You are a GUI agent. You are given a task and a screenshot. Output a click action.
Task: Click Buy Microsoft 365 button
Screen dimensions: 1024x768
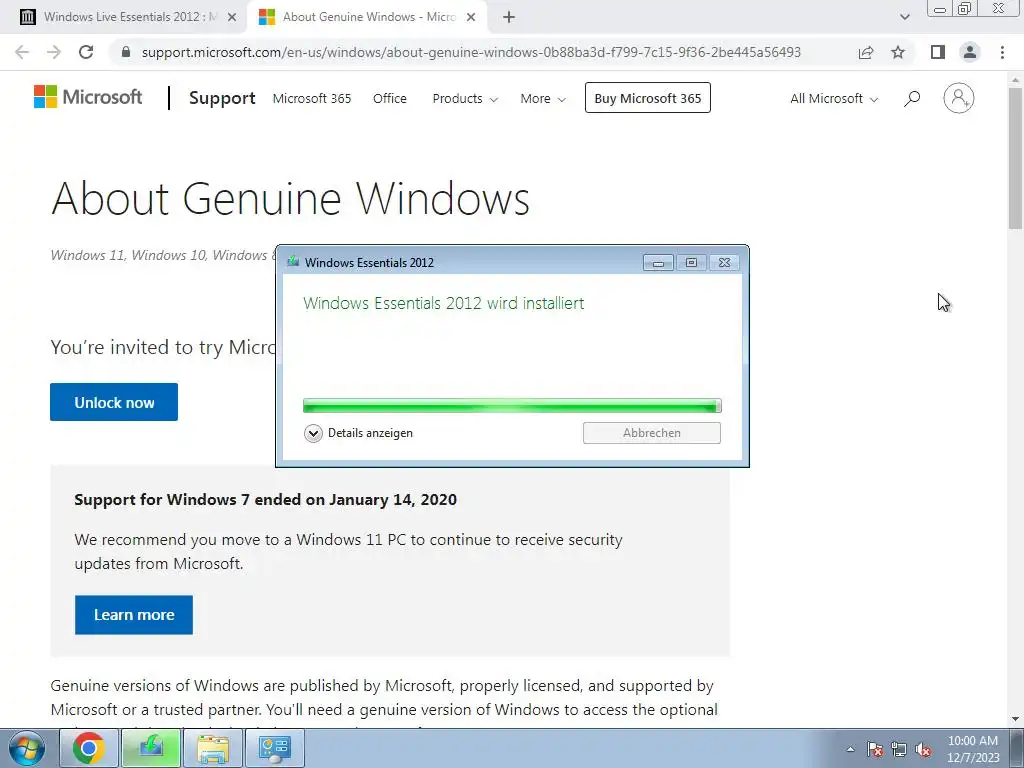click(648, 98)
